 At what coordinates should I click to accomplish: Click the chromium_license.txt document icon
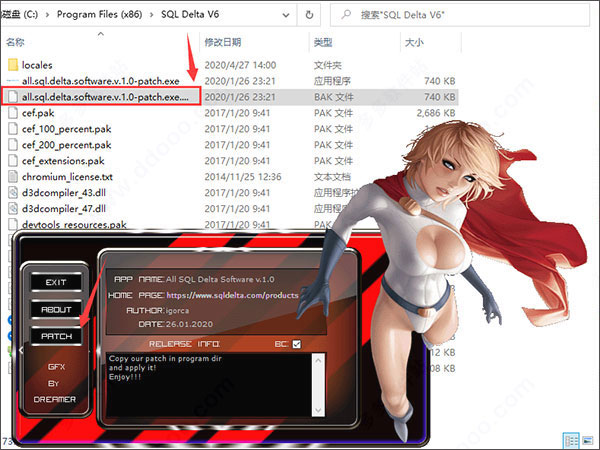(x=13, y=177)
